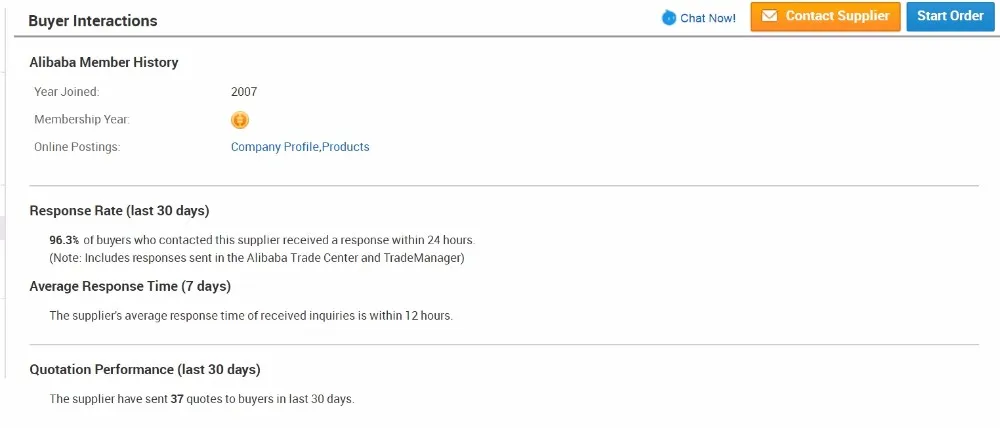Click the Response Rate (last 30 days) heading
This screenshot has height=428, width=1000.
pyautogui.click(x=119, y=211)
